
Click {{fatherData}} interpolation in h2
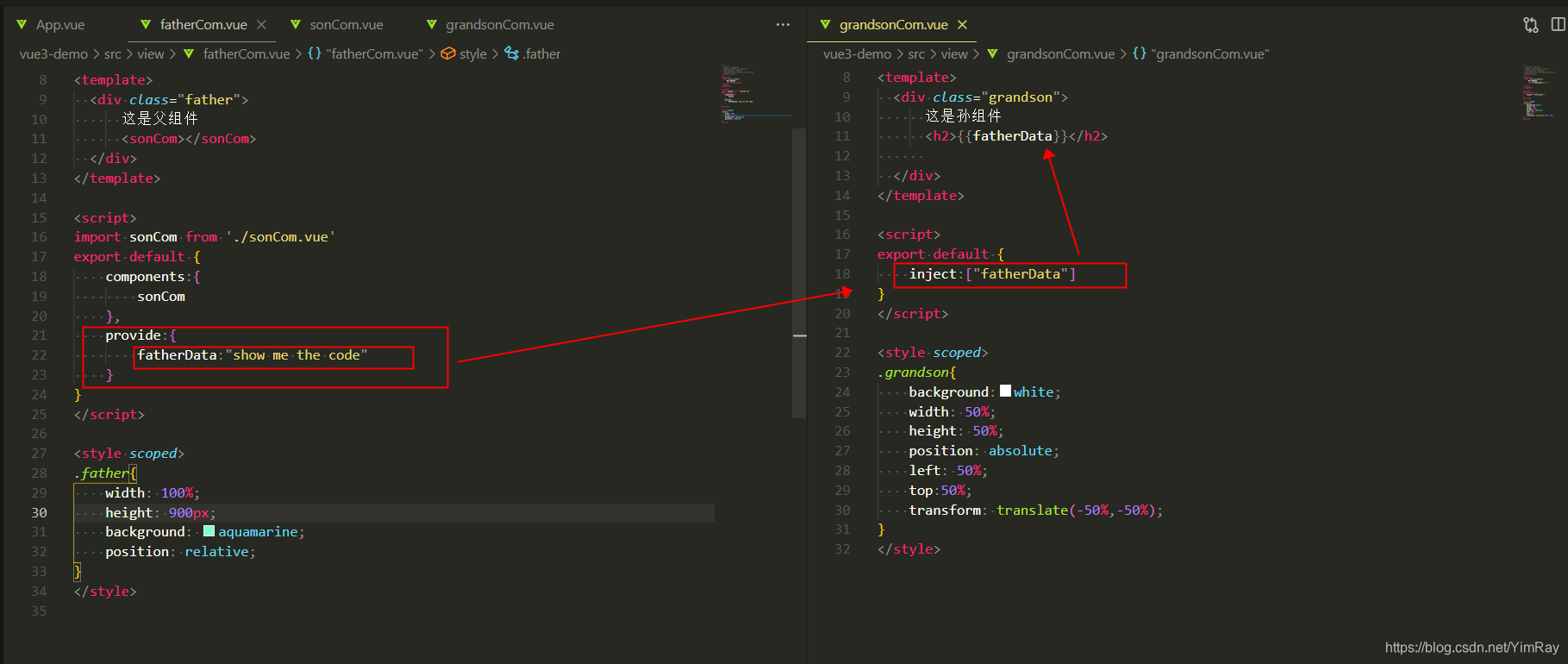1013,135
